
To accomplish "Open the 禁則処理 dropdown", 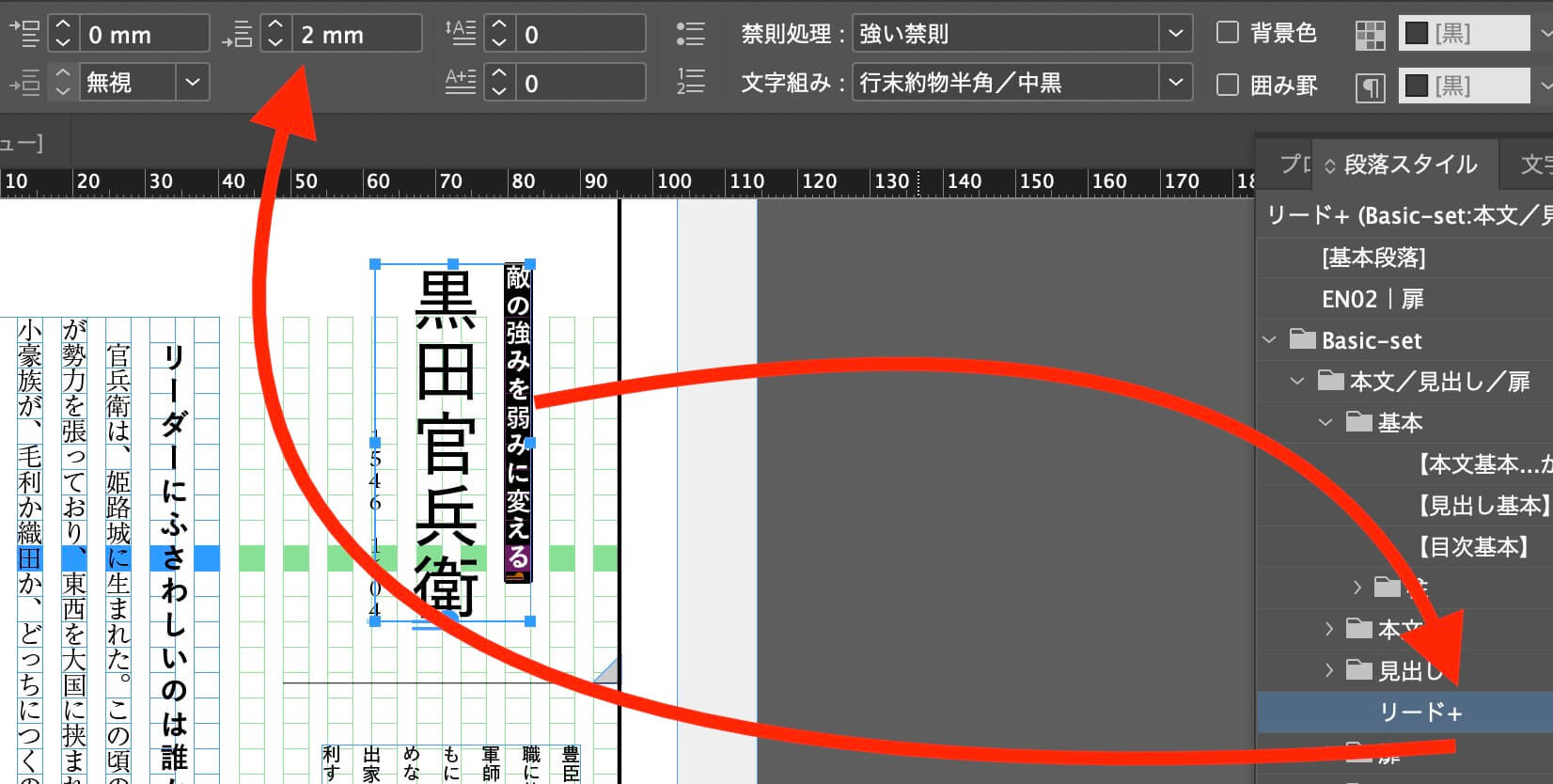I will click(x=1175, y=34).
